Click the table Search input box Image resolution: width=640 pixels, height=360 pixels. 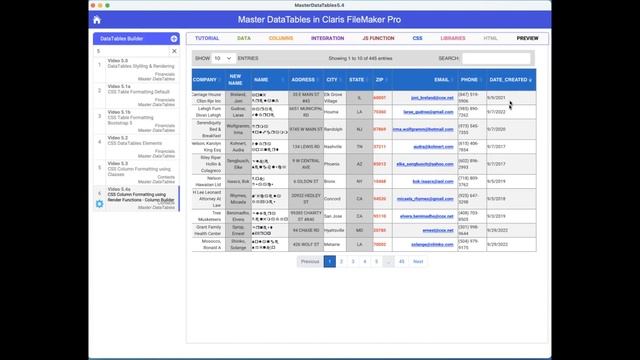click(x=496, y=58)
